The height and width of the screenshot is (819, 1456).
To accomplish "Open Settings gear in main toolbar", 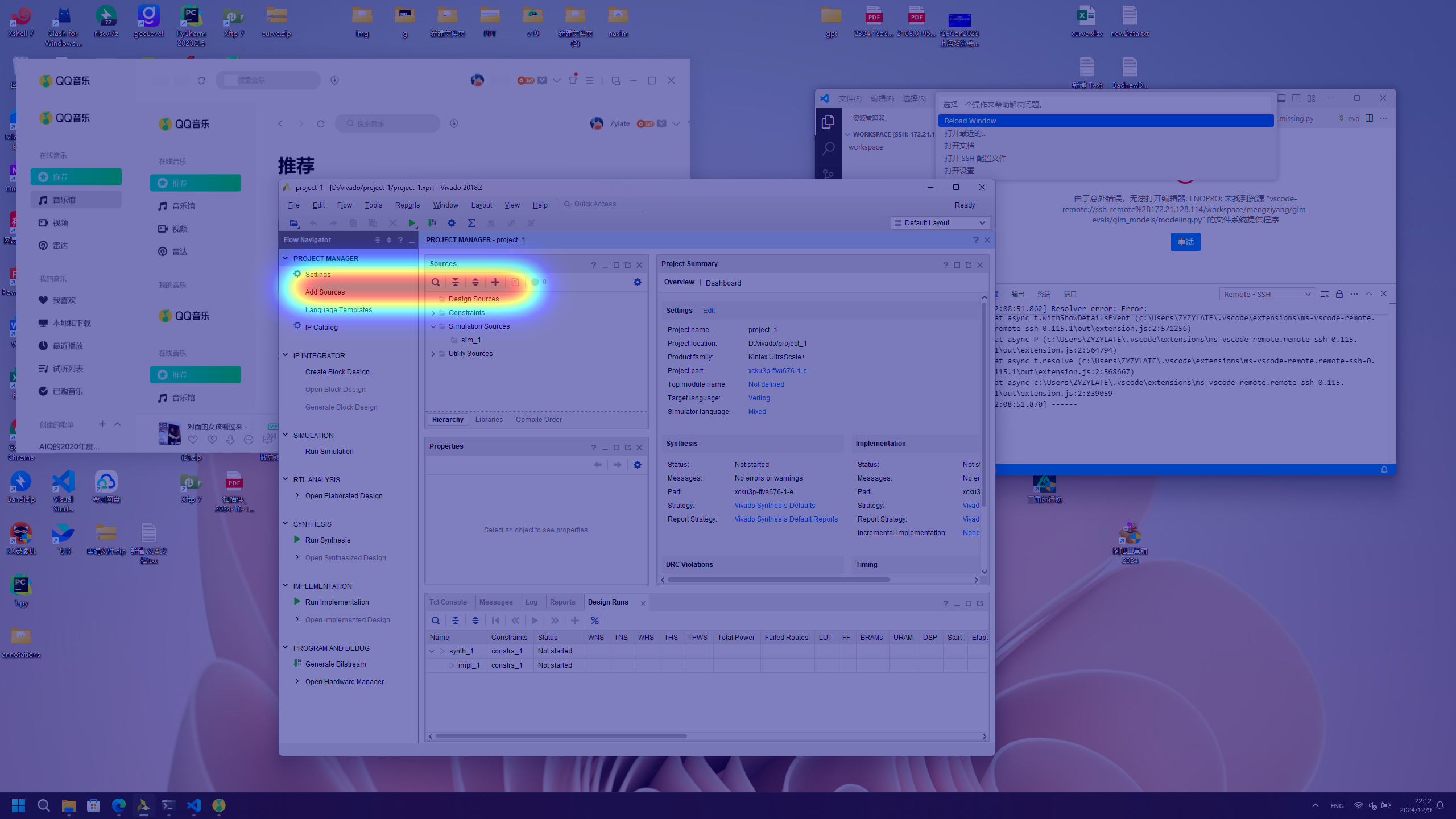I will [x=452, y=223].
